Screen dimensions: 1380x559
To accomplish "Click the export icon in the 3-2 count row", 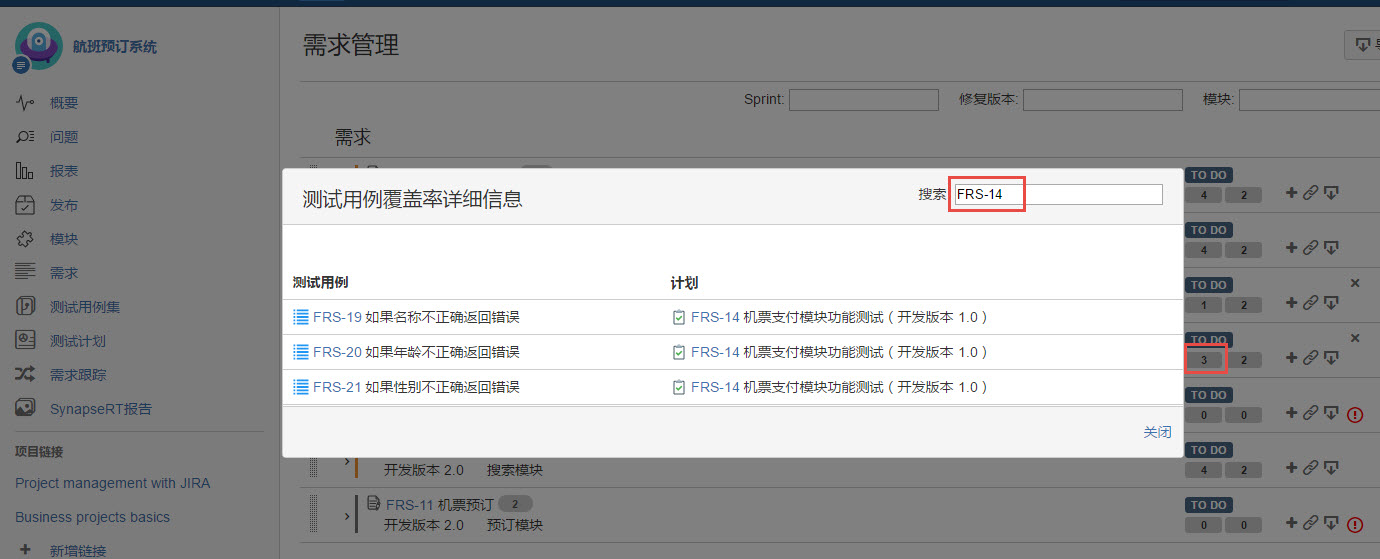I will [1331, 358].
